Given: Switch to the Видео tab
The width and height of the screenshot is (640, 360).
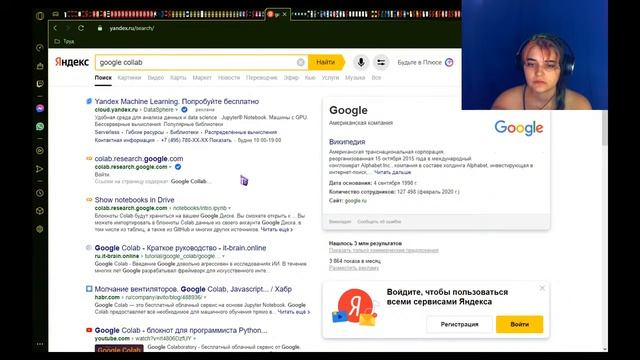Looking at the screenshot, I should [x=156, y=78].
